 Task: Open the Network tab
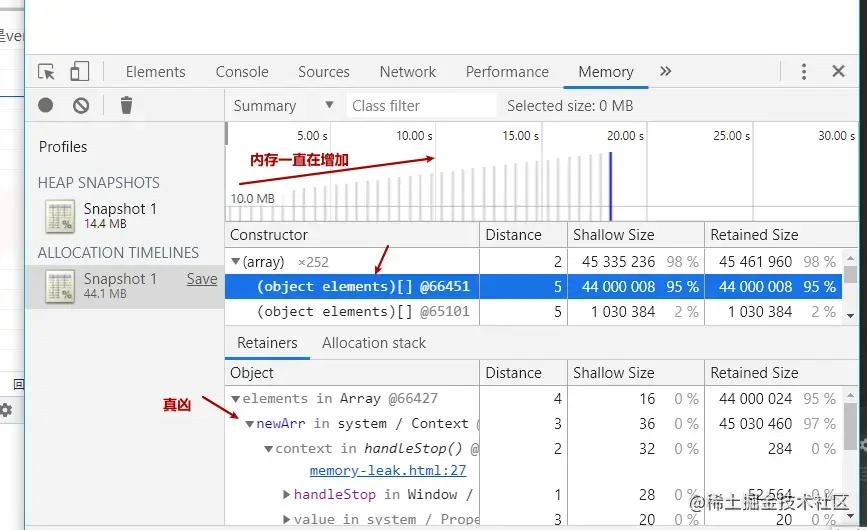coord(408,72)
